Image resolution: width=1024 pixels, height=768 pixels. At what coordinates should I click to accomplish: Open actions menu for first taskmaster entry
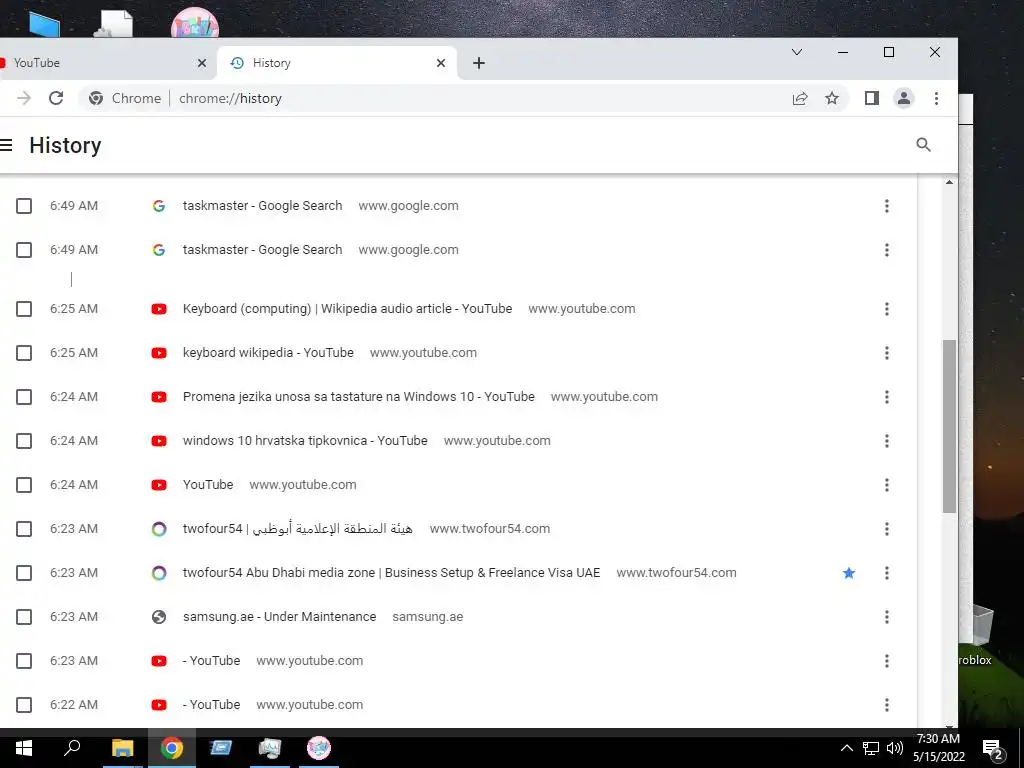coord(886,206)
